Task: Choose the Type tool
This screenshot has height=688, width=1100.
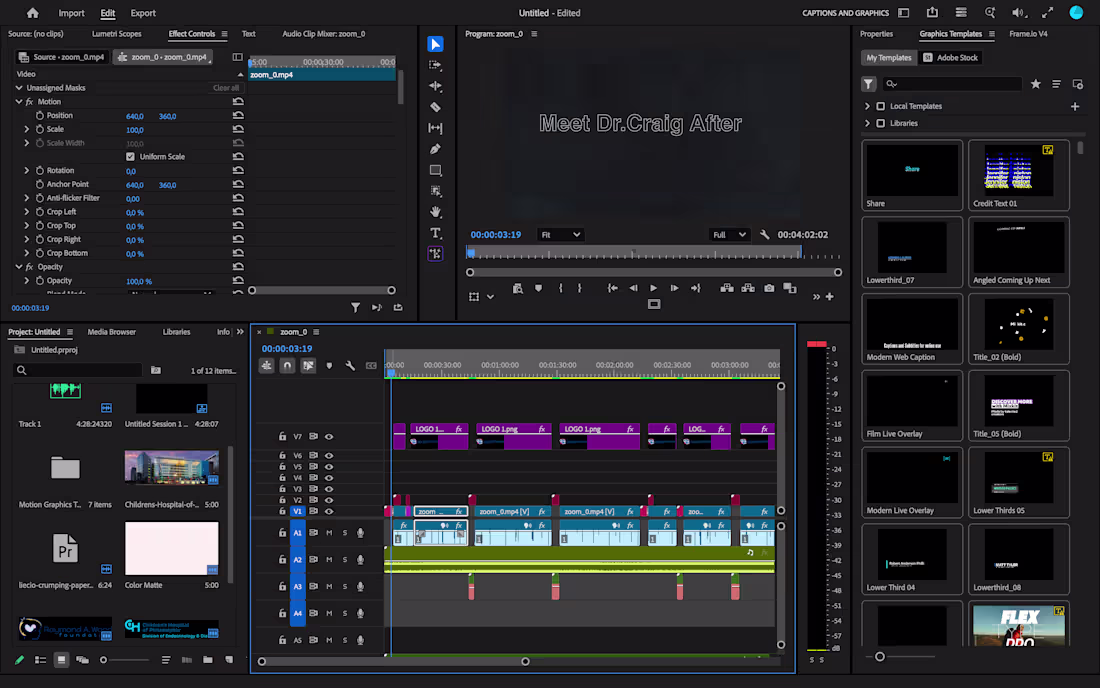Action: pos(435,233)
